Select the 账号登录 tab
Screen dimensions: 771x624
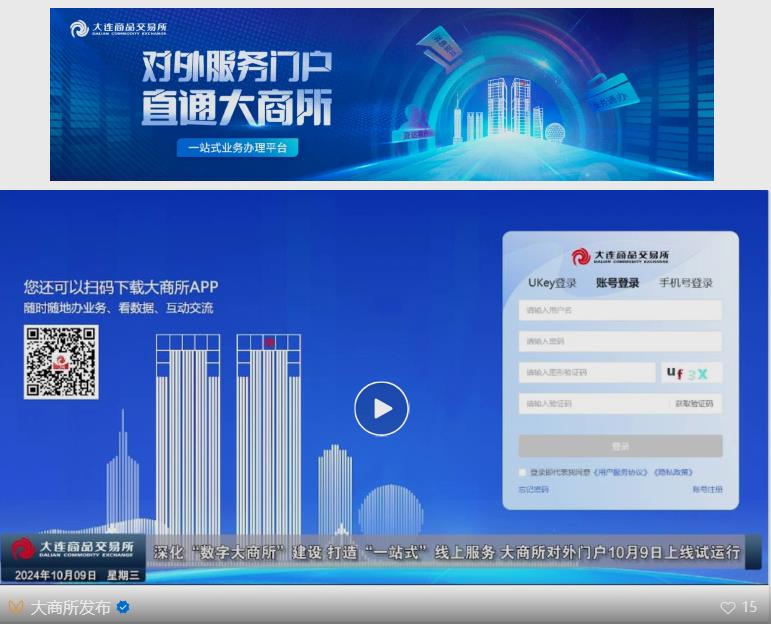pyautogui.click(x=617, y=283)
